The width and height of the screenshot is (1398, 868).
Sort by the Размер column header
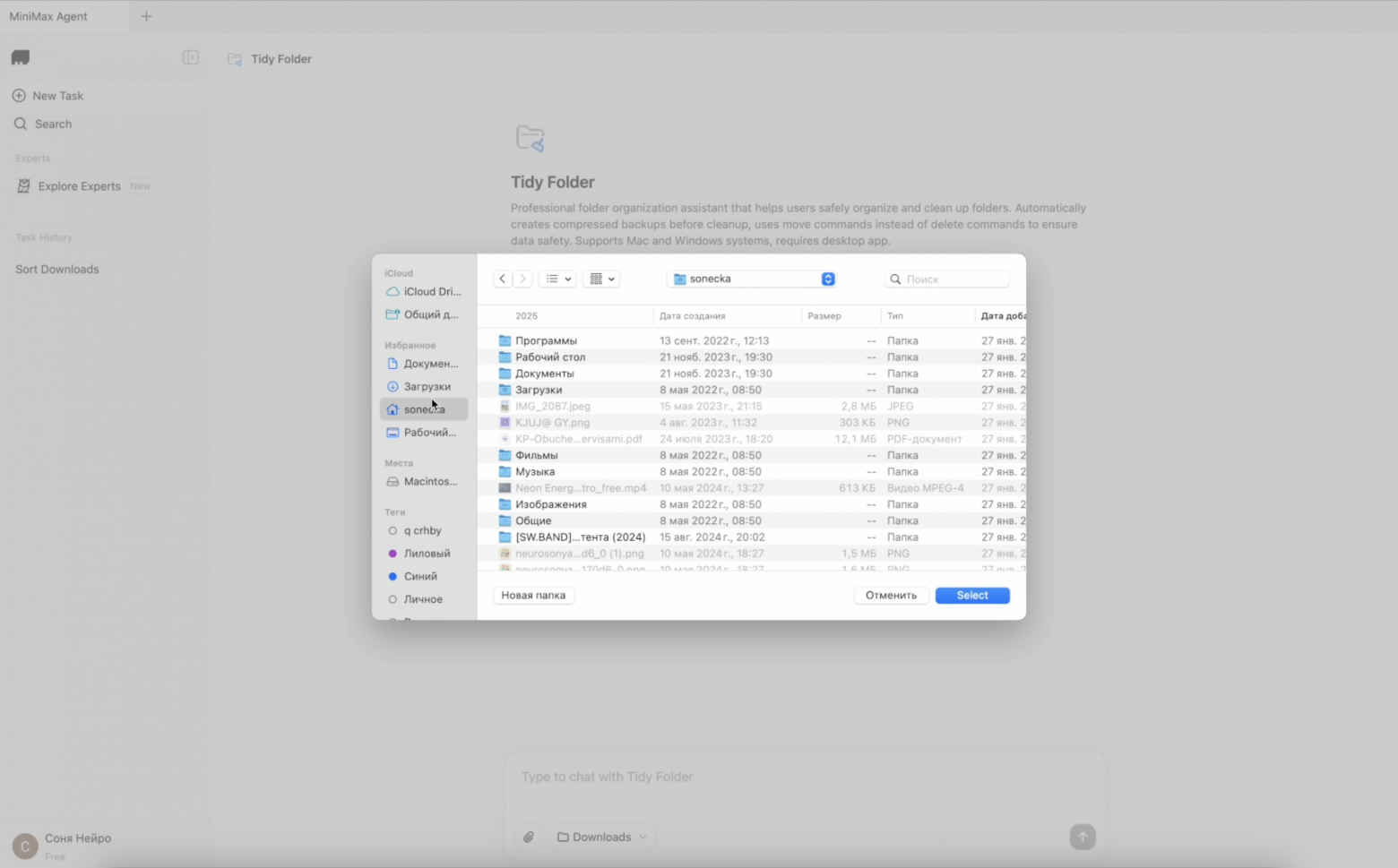click(842, 316)
